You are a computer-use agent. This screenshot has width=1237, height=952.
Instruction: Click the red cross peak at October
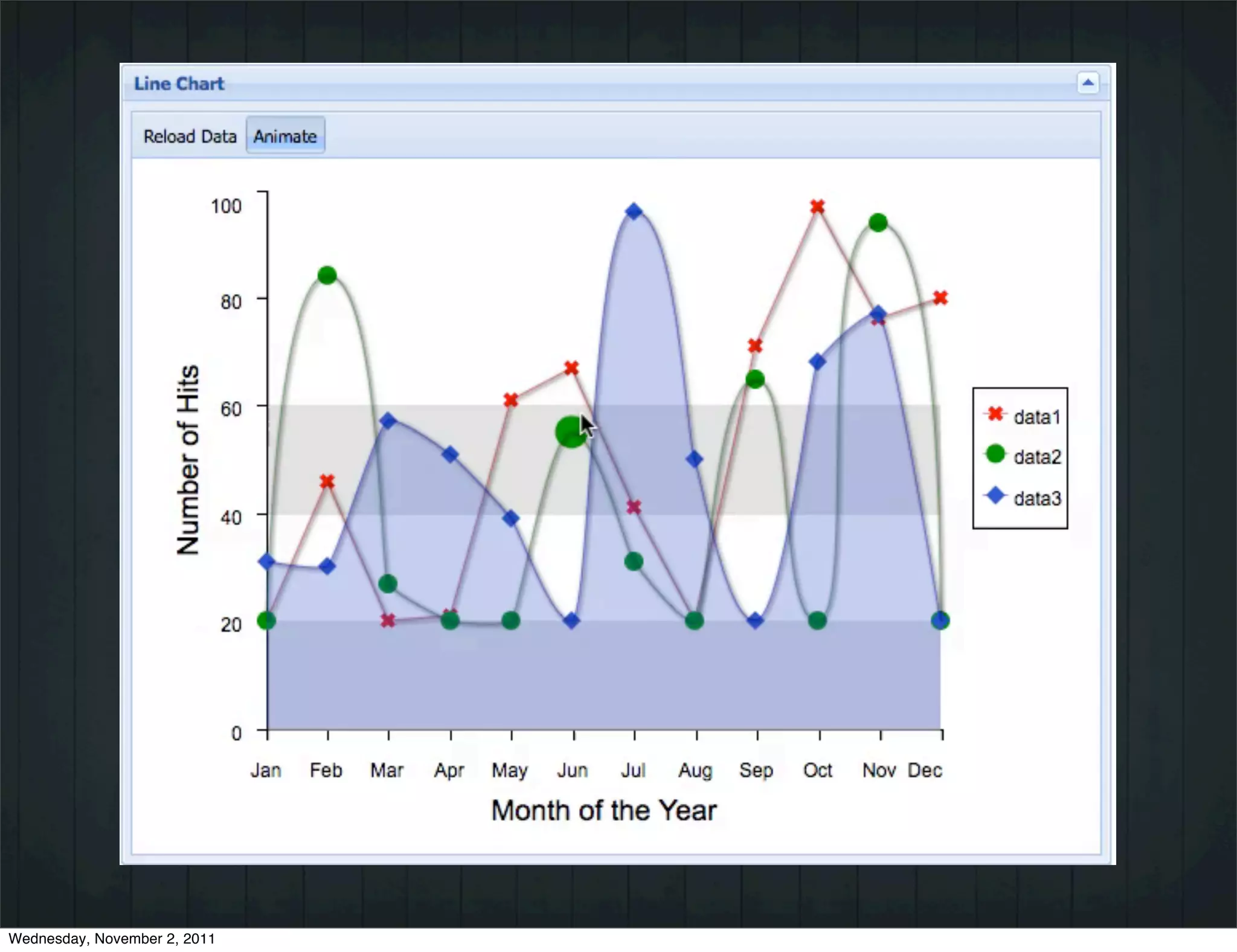coord(817,207)
